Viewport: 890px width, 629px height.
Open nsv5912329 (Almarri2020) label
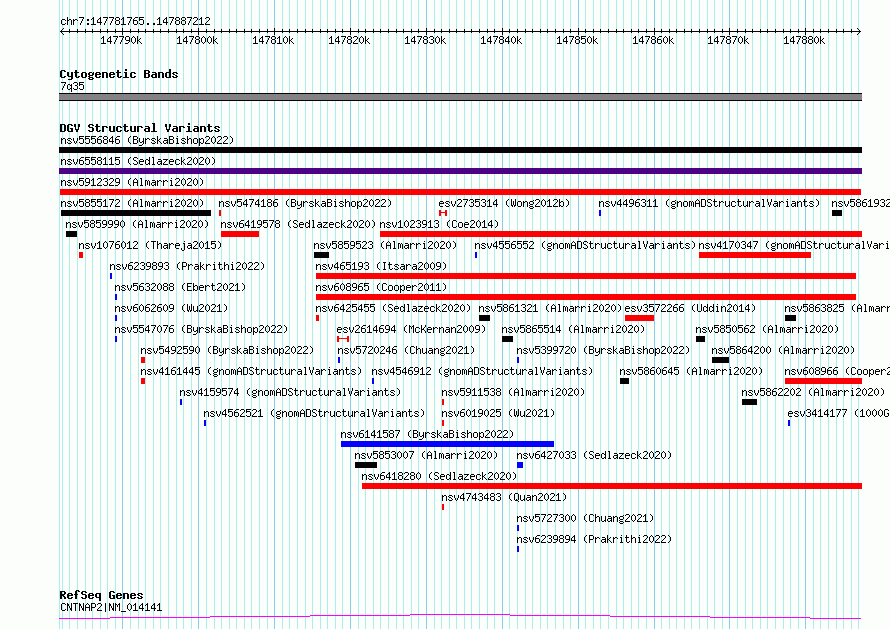click(132, 182)
